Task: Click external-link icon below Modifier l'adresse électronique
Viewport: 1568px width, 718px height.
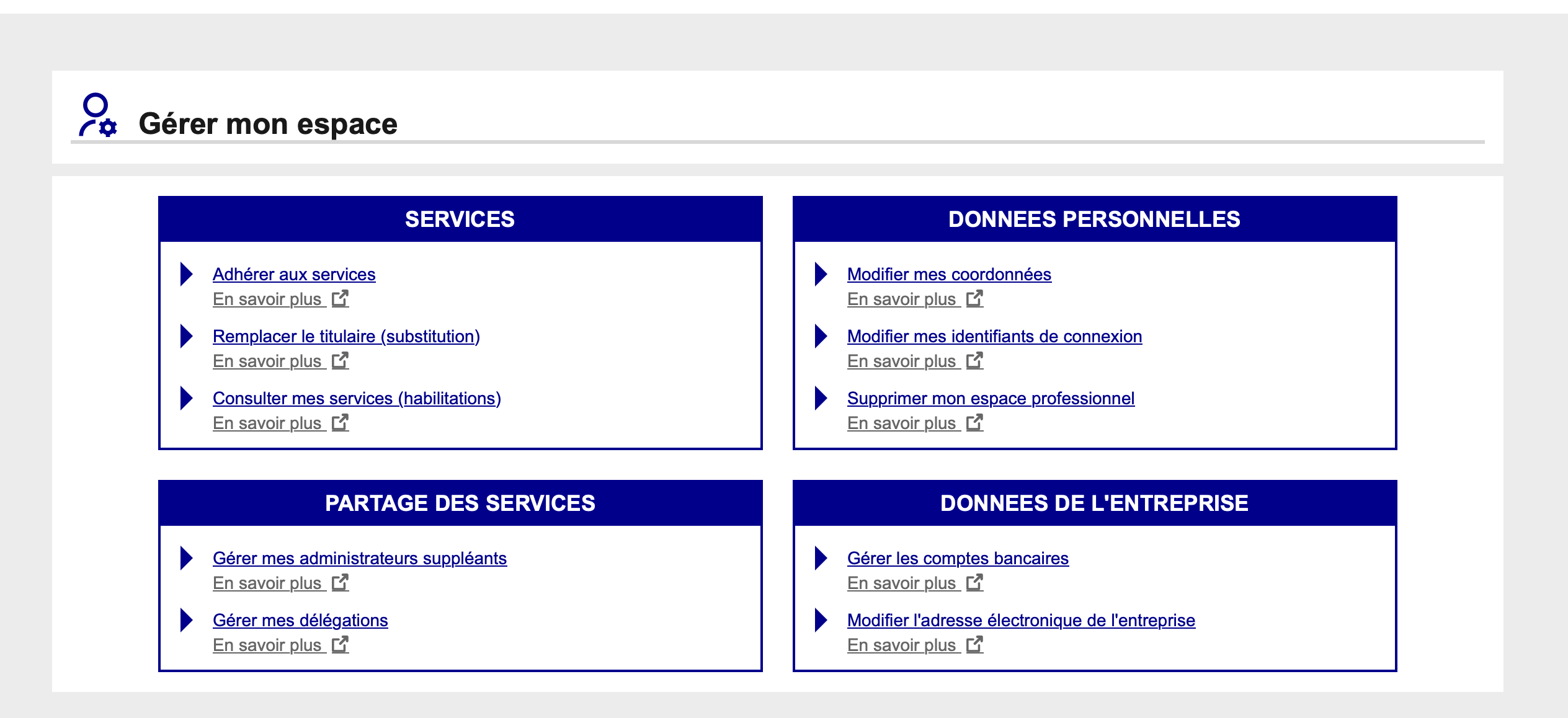Action: (x=975, y=644)
